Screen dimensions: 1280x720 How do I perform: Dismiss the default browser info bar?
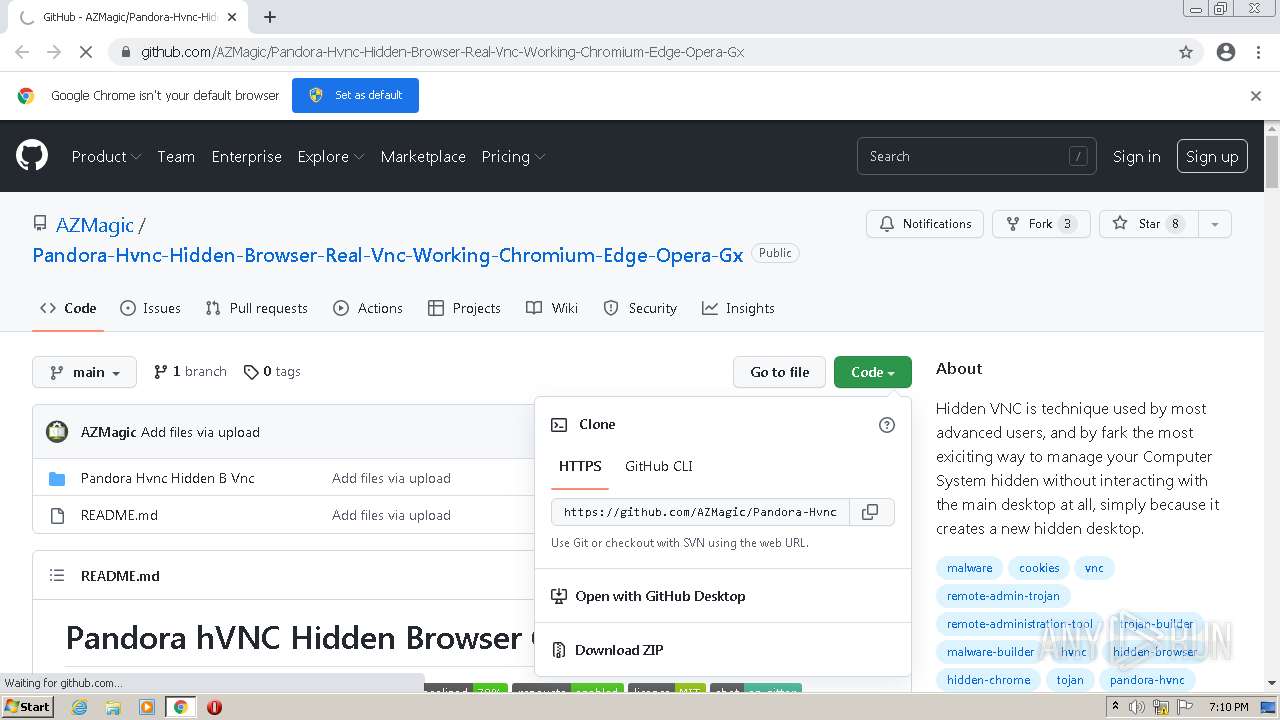pos(1256,96)
